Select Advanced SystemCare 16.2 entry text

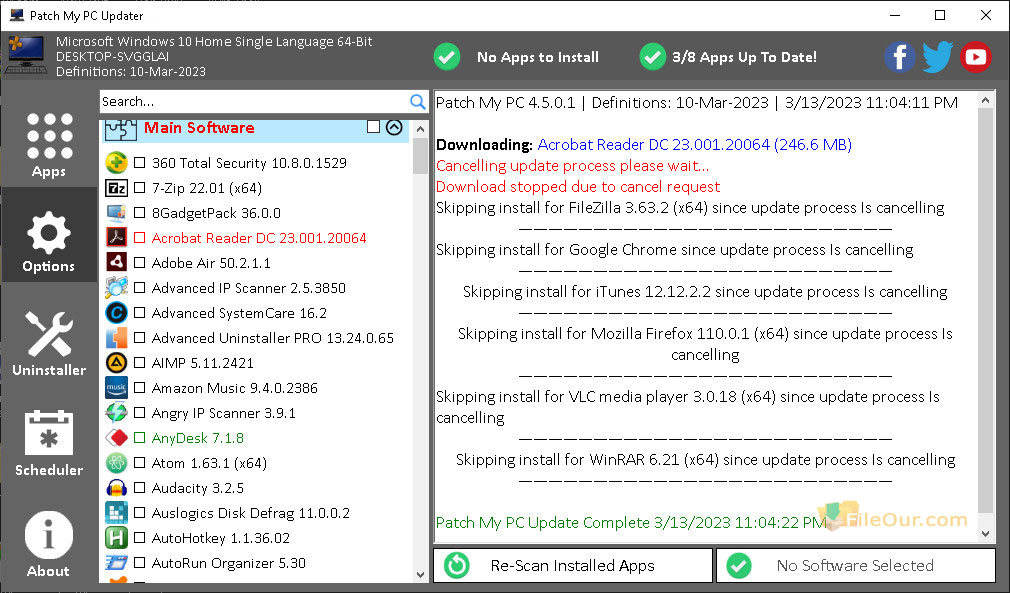coord(239,314)
